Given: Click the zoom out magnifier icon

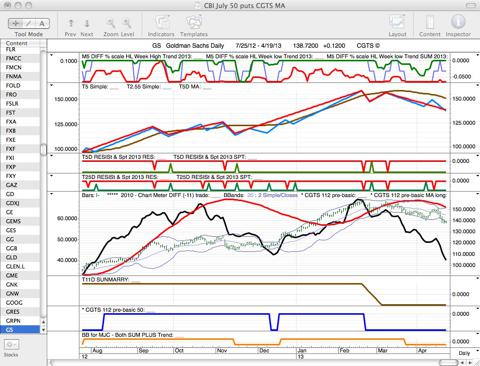Looking at the screenshot, I should (111, 23).
